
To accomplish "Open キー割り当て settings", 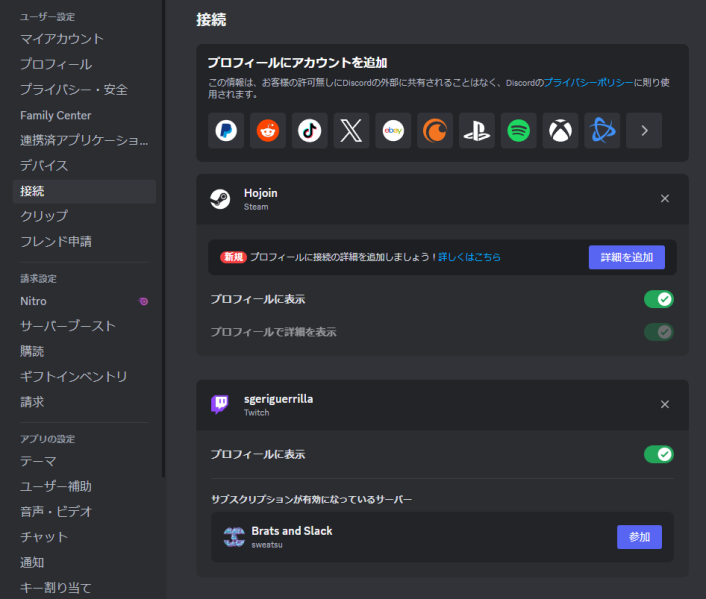I will tap(84, 588).
